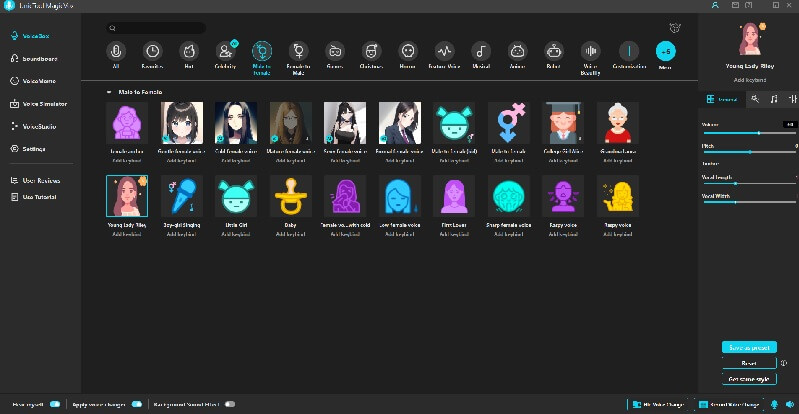Enable Background Sound Effect toggle
Image resolution: width=799 pixels, height=414 pixels.
(230, 404)
